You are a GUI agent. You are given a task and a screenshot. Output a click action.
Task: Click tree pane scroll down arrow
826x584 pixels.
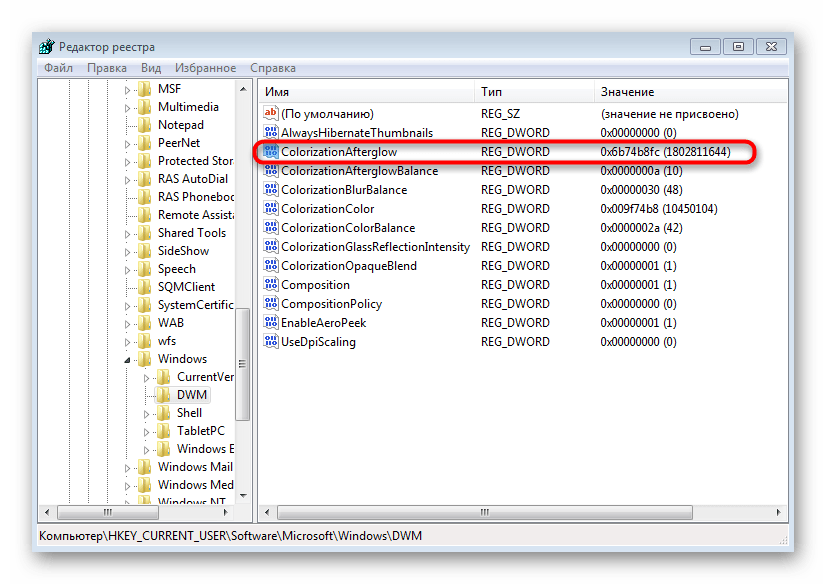tap(243, 496)
